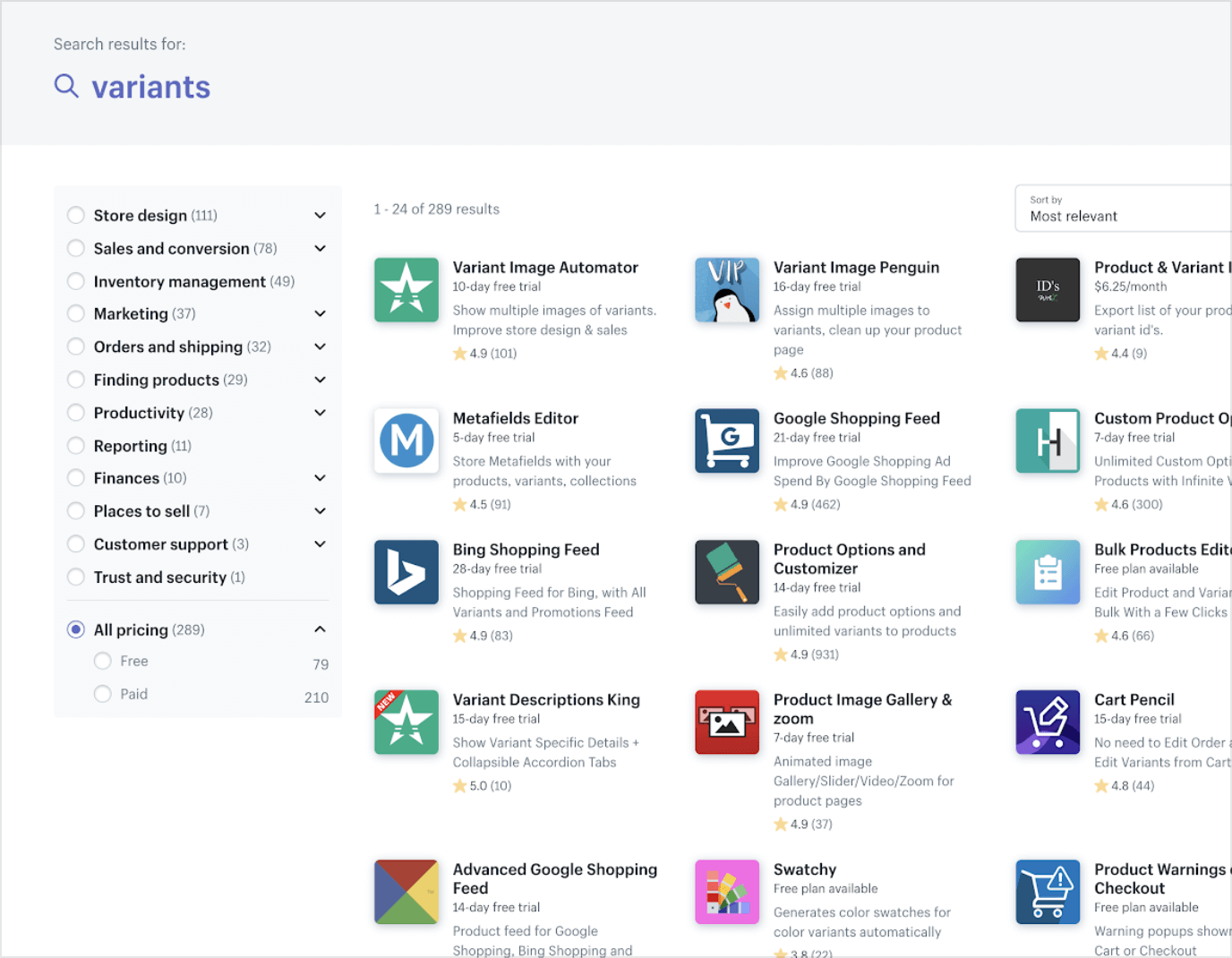The width and height of the screenshot is (1232, 958).
Task: Collapse All pricing section chevron
Action: coord(320,629)
